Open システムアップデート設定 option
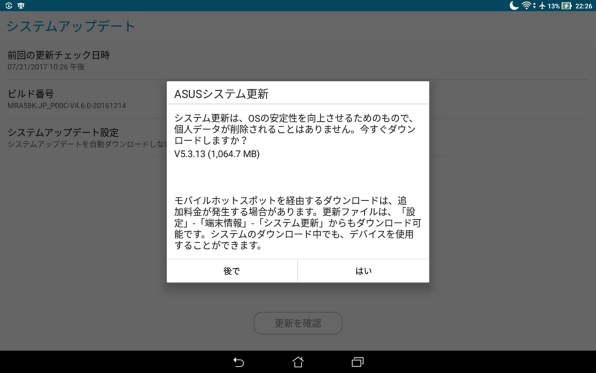Viewport: 596px width, 373px height. click(298, 137)
